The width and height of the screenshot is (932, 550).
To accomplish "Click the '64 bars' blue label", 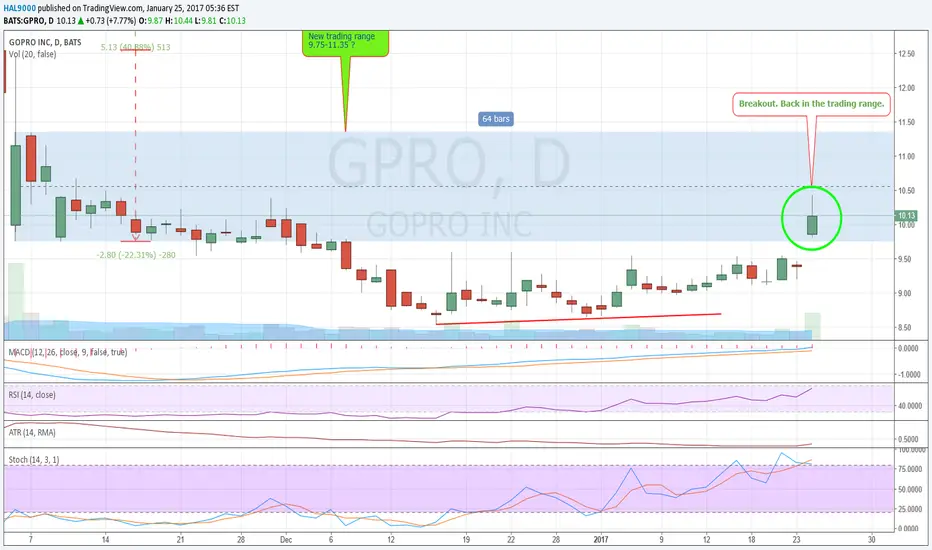I will pos(496,119).
